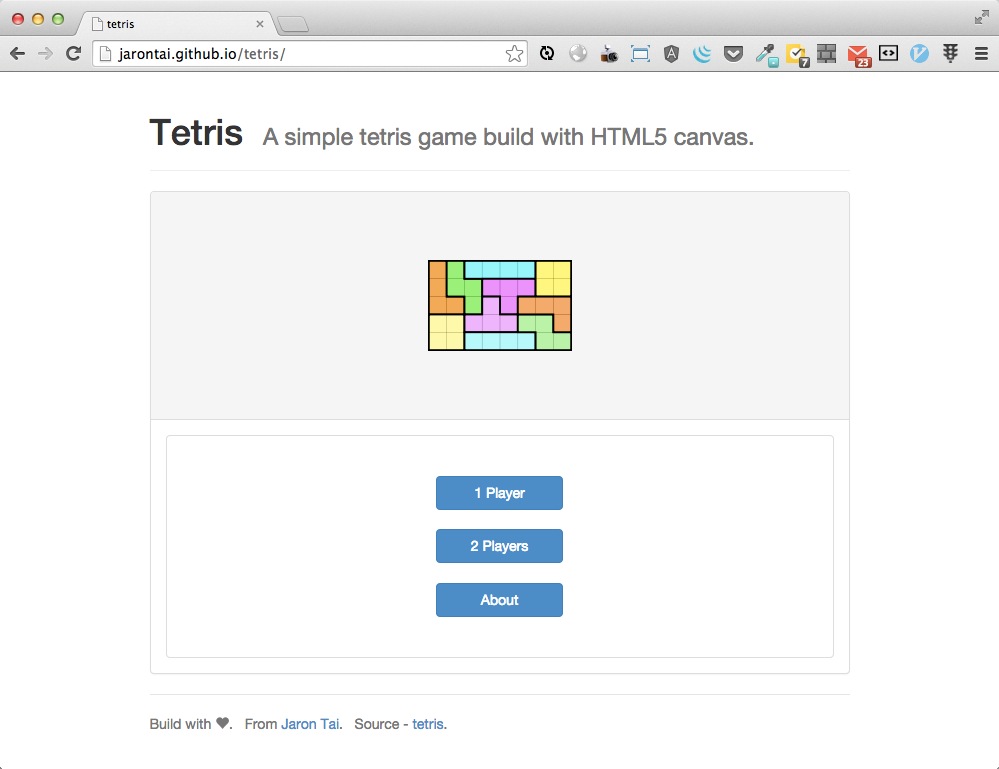Click inside the address bar
Image resolution: width=999 pixels, height=769 pixels.
(x=300, y=54)
